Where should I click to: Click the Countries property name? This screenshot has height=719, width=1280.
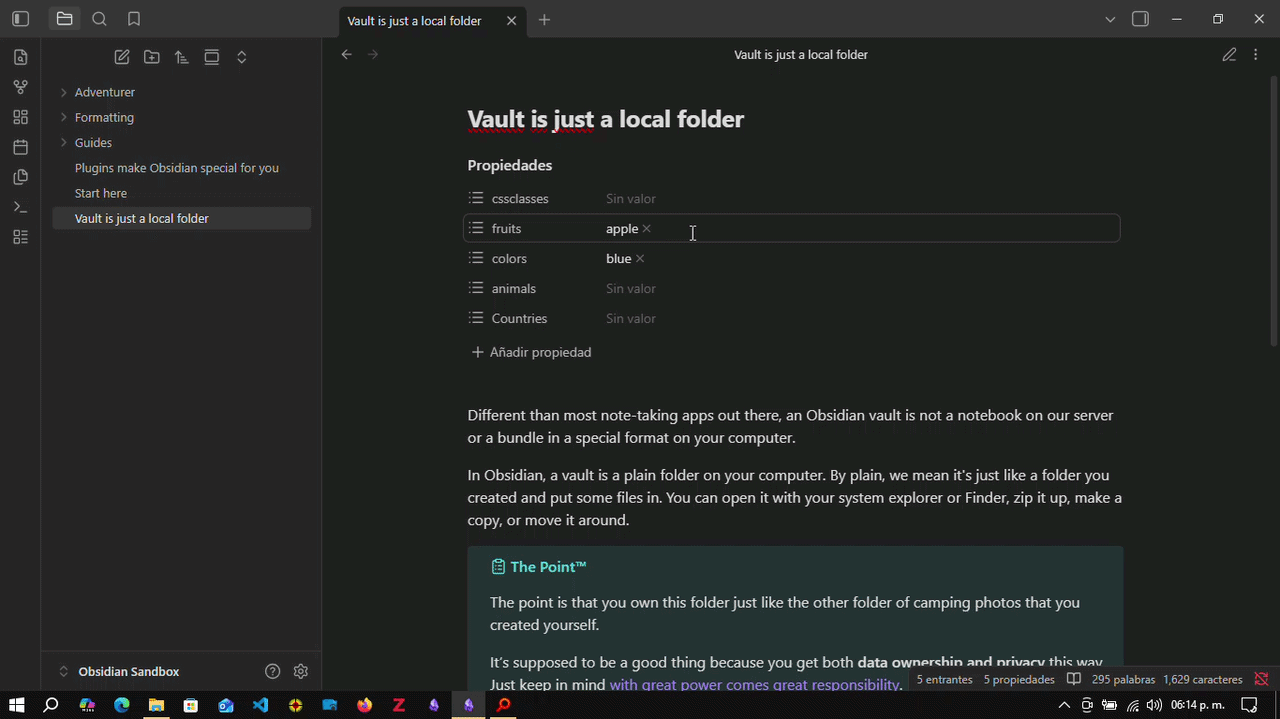click(519, 318)
